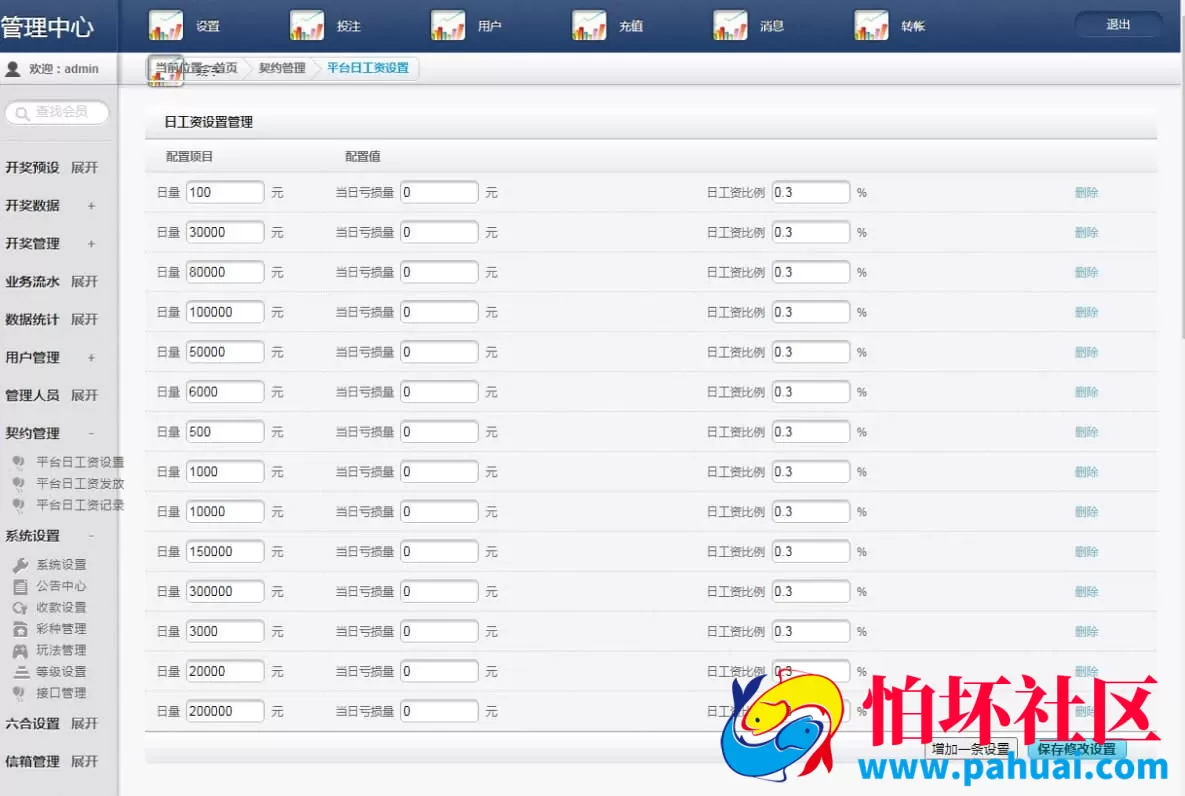Viewport: 1185px width, 796px height.
Task: Expand the 开奖预设 sidebar section
Action: click(84, 167)
